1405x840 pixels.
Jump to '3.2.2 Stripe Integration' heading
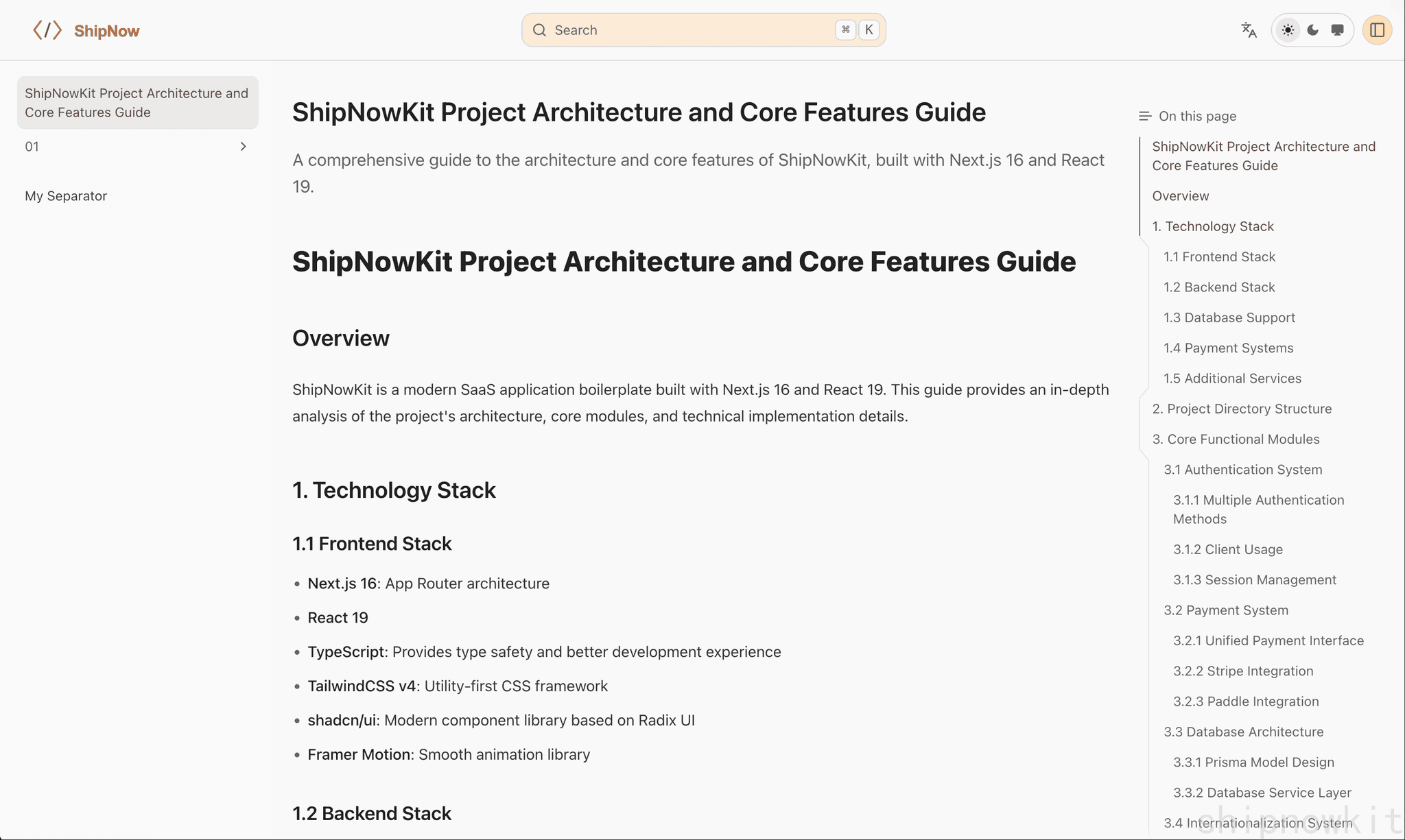click(x=1243, y=671)
